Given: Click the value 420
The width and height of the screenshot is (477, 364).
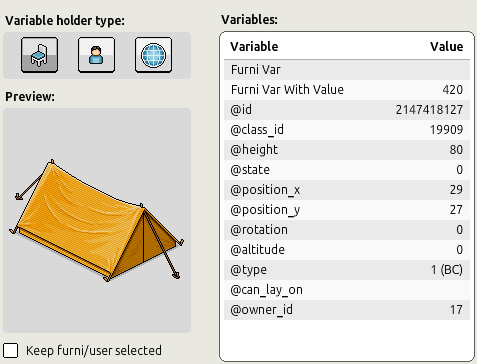Looking at the screenshot, I should tap(453, 90).
